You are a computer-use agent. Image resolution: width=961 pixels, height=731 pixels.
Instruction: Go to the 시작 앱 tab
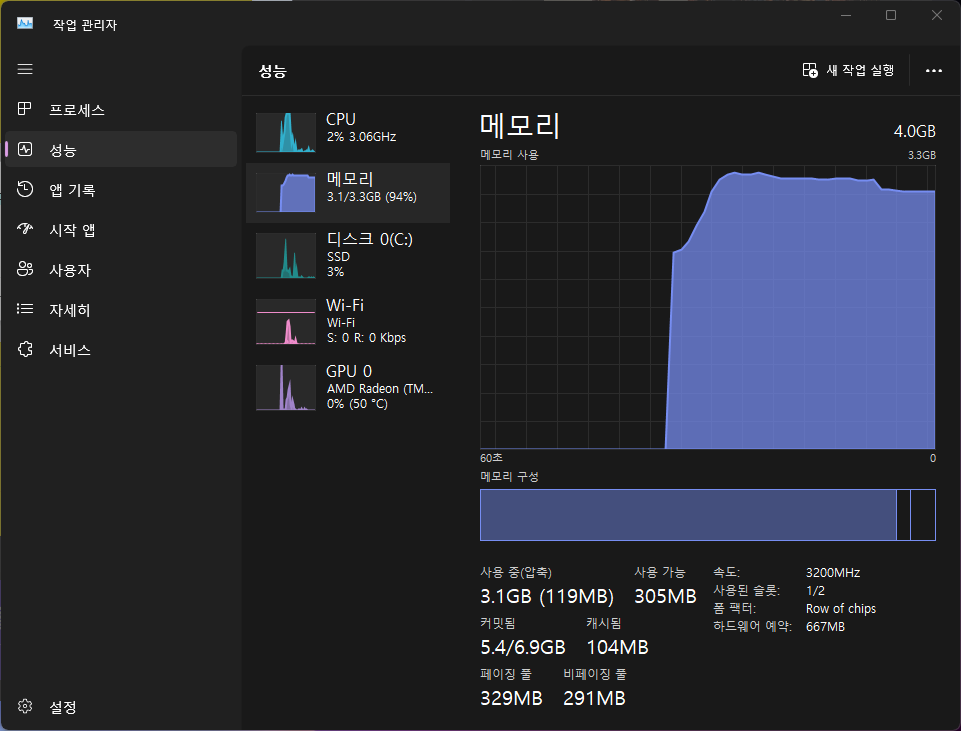pyautogui.click(x=121, y=229)
